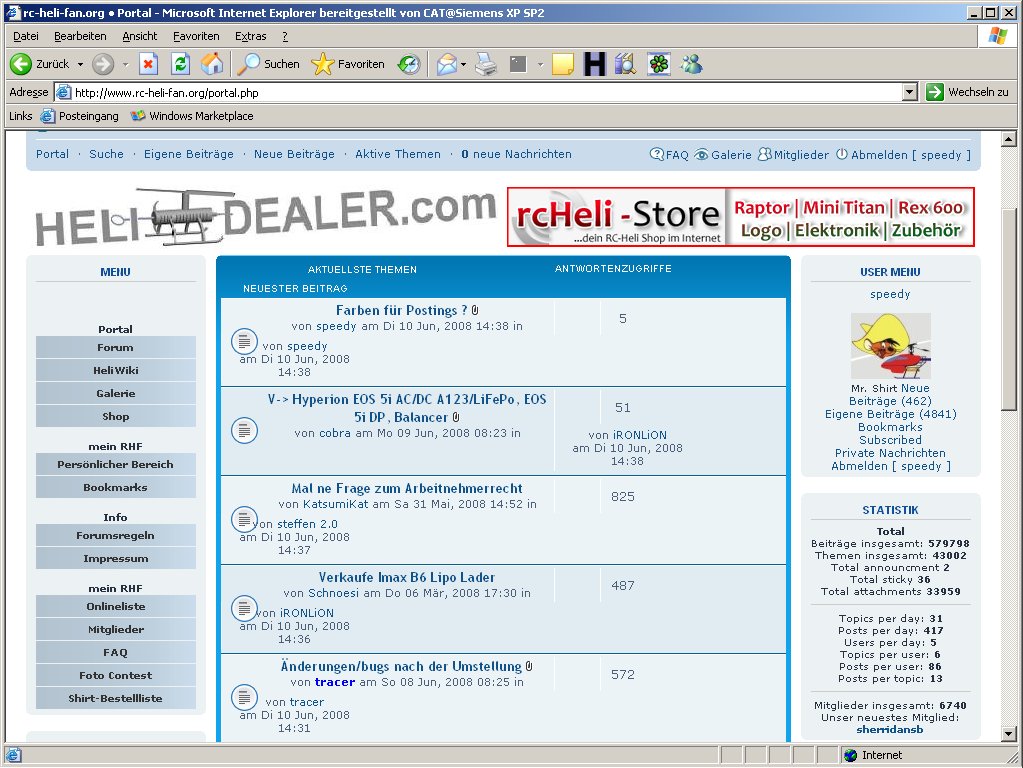
Task: Open the Ansicht menu
Action: click(x=140, y=37)
